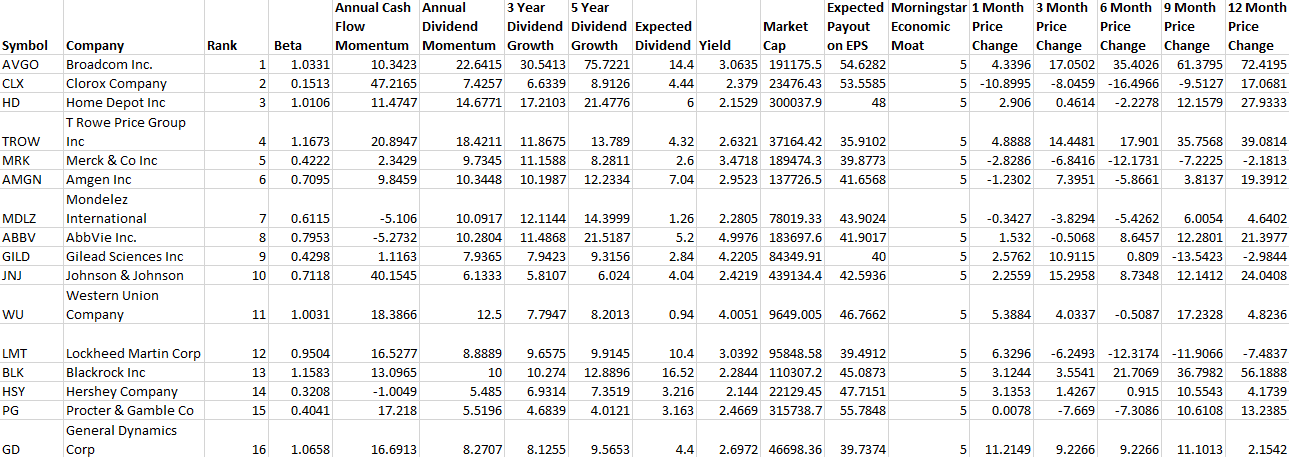Select the General Dynamics Corp cell
Viewport: 1289px width, 457px height.
121,440
